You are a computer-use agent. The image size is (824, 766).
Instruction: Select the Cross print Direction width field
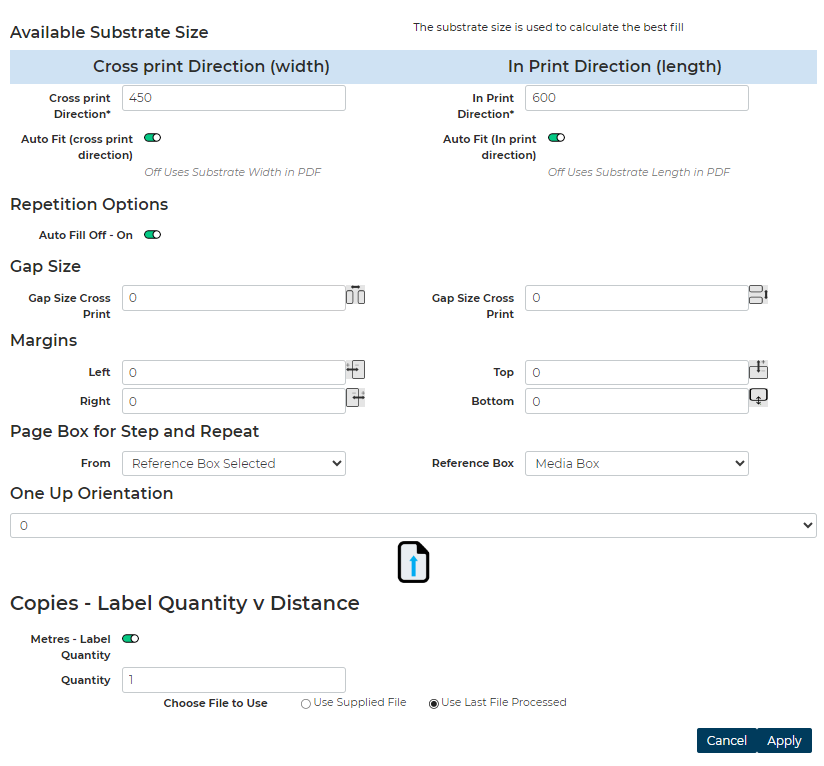coord(233,98)
